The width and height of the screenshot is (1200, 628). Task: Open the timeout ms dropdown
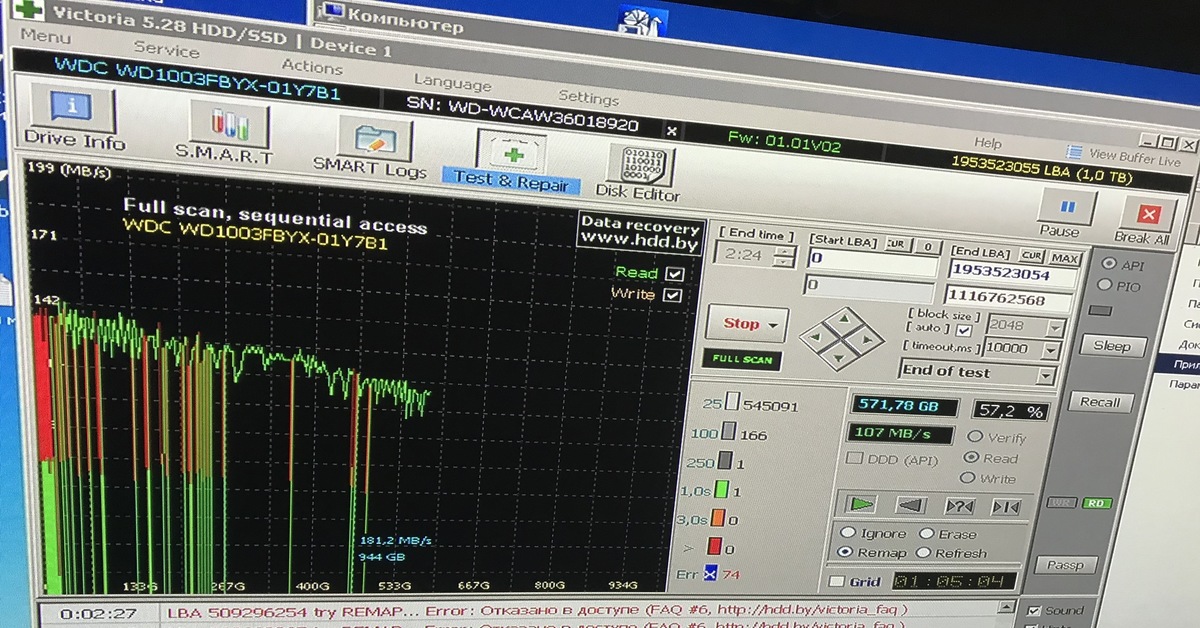pyautogui.click(x=1051, y=350)
